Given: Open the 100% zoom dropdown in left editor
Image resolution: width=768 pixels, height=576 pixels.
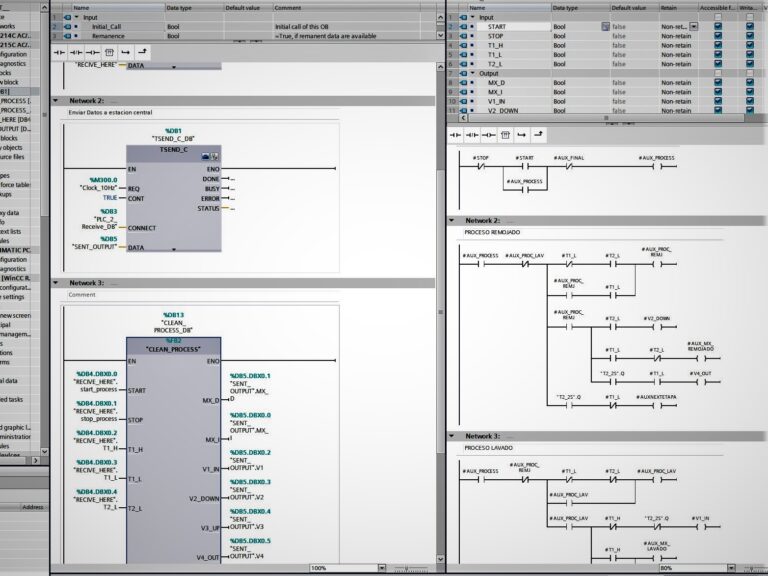Looking at the screenshot, I should pyautogui.click(x=383, y=568).
